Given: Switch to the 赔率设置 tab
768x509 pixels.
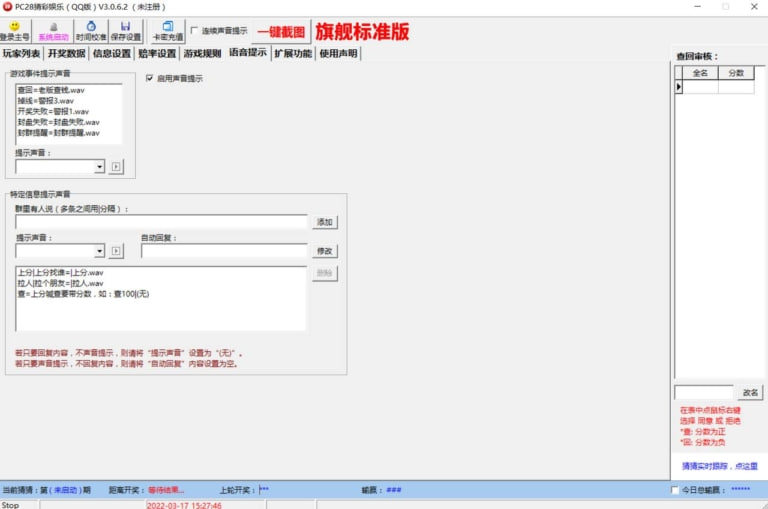Looking at the screenshot, I should (158, 54).
